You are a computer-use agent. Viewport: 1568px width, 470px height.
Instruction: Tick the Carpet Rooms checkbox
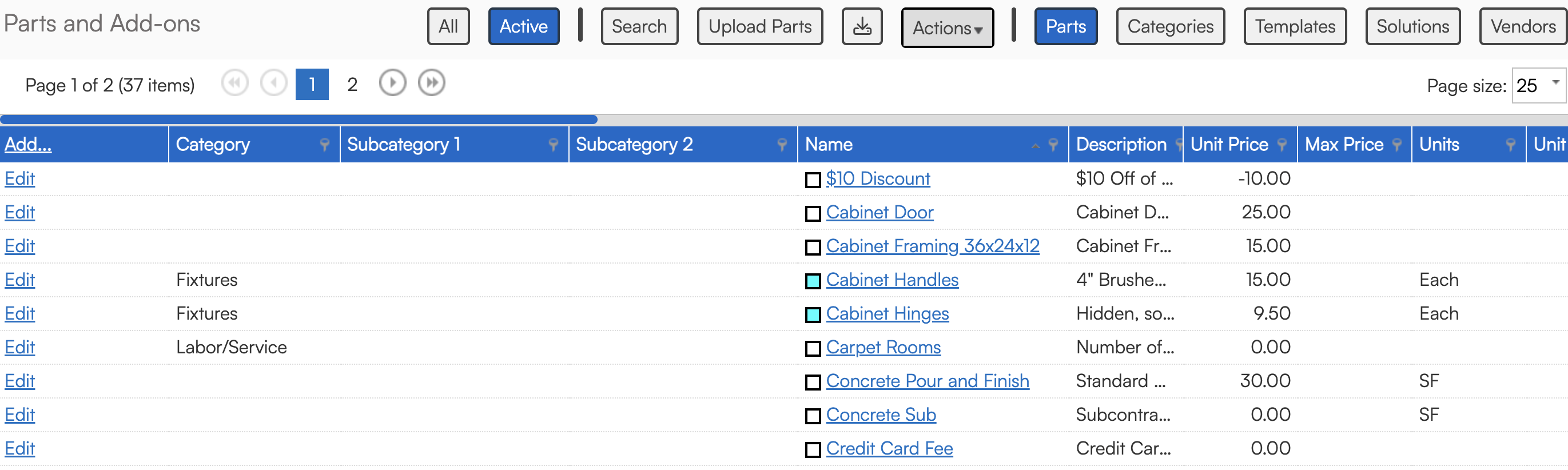point(813,348)
